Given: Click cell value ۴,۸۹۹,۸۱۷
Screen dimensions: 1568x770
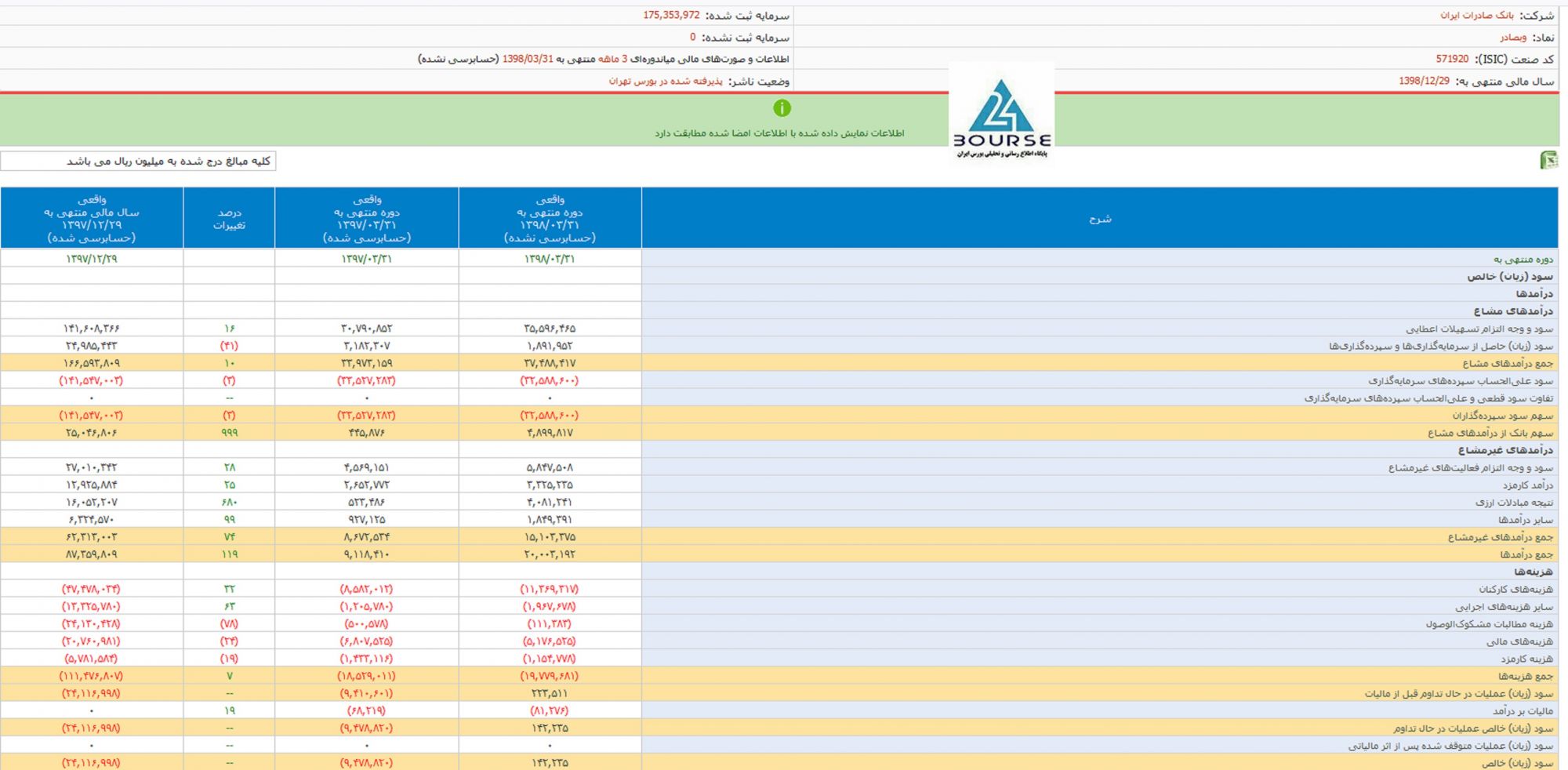Looking at the screenshot, I should tap(550, 433).
